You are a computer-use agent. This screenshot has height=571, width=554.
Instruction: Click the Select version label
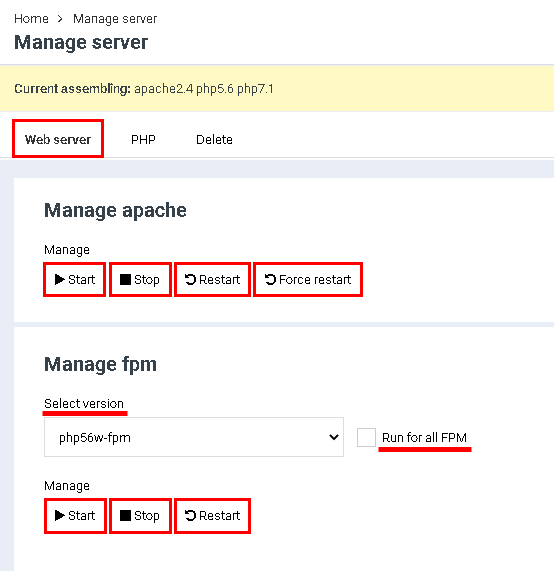[84, 403]
